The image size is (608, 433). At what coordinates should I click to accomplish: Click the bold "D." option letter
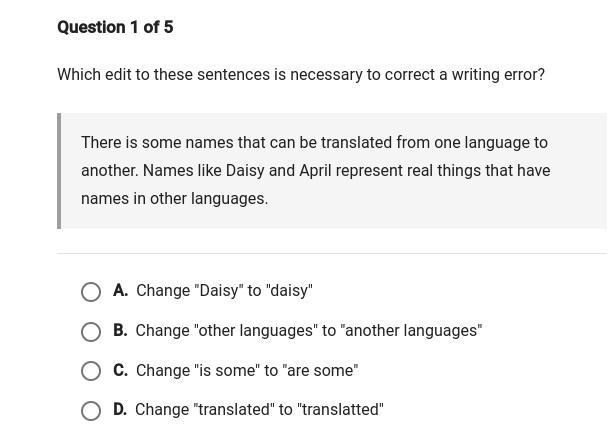[120, 410]
